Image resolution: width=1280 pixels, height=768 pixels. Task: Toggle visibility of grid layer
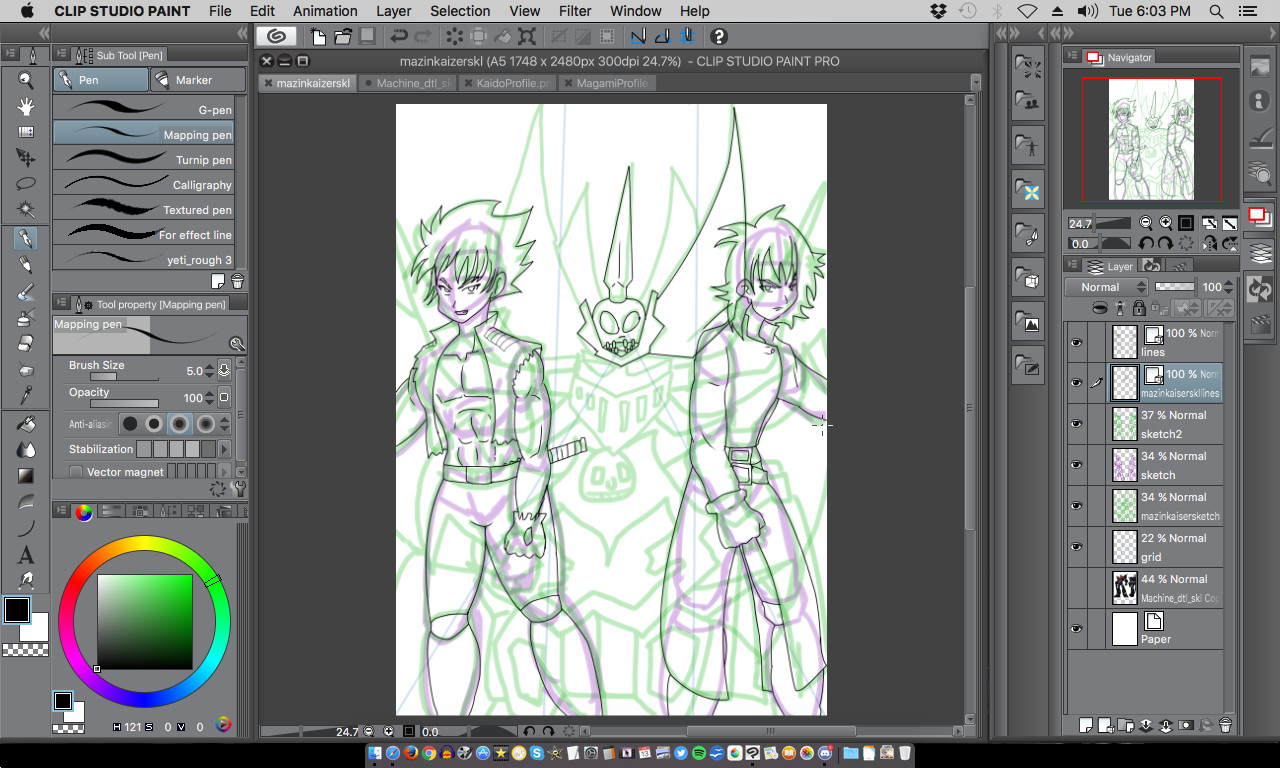[x=1077, y=547]
